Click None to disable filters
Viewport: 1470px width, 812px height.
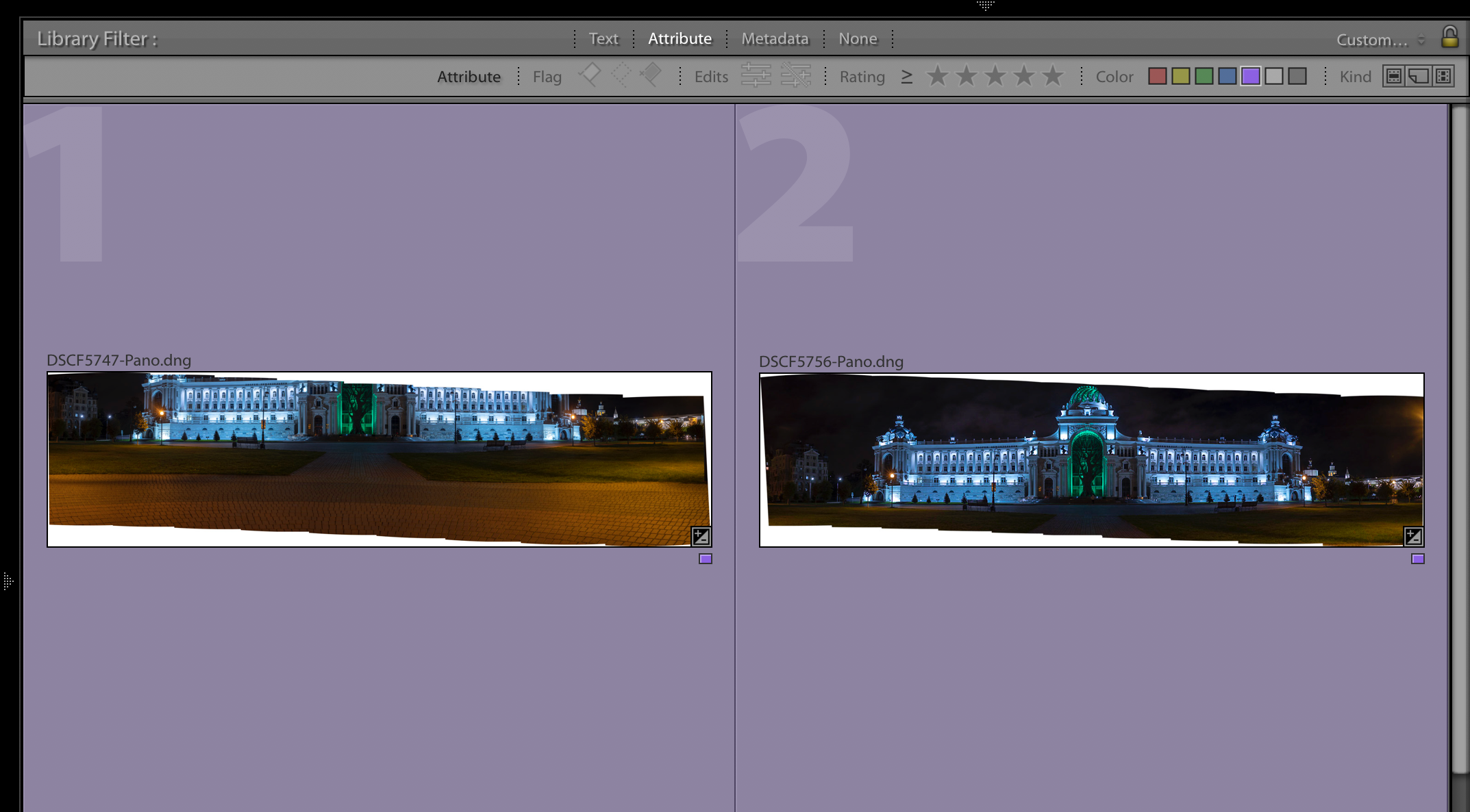click(x=858, y=38)
